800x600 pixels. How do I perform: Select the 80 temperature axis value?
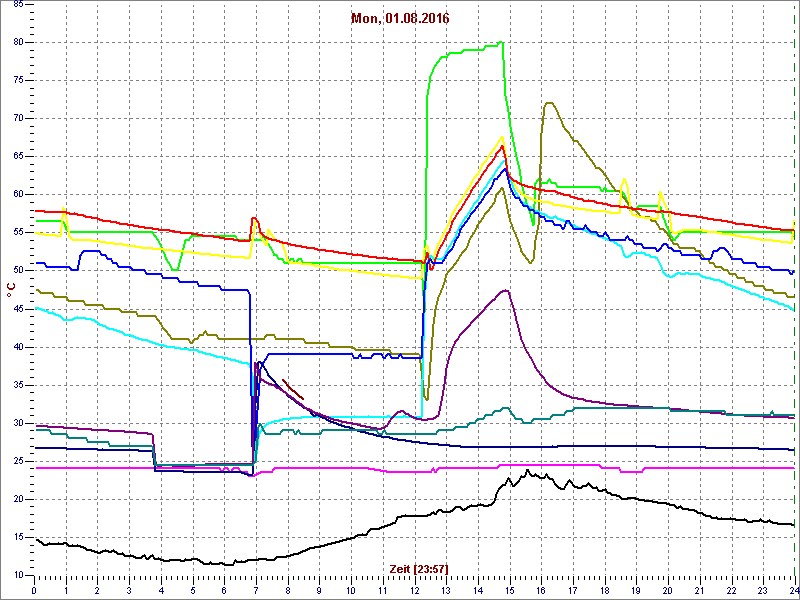click(16, 42)
